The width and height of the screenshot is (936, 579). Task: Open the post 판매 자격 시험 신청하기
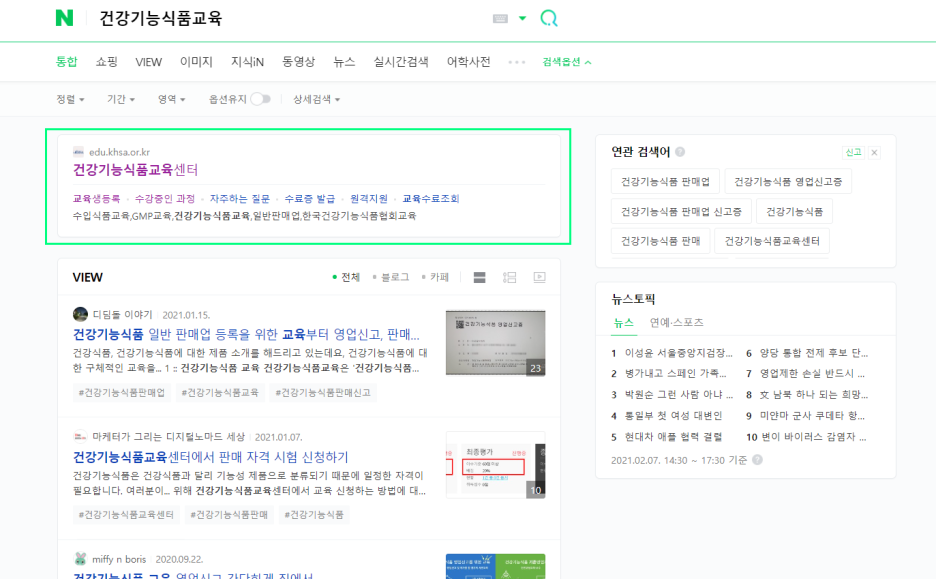coord(210,457)
